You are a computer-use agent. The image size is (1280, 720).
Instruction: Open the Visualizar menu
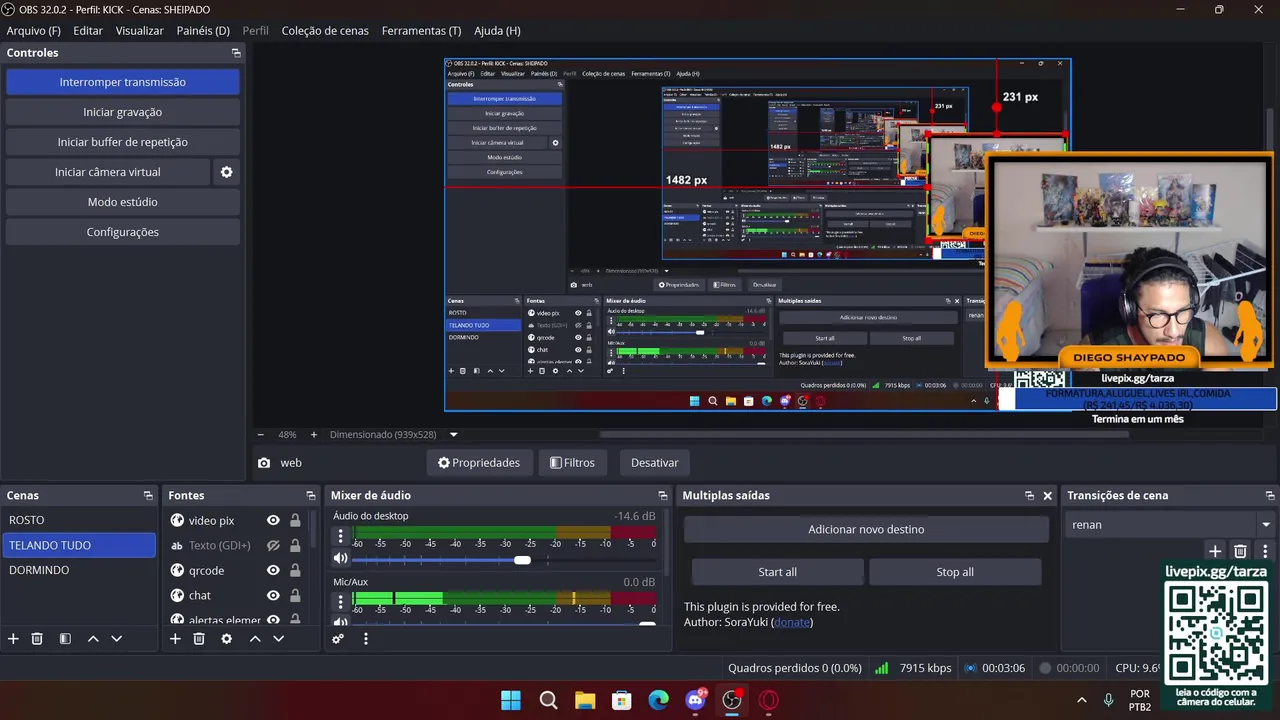(139, 31)
